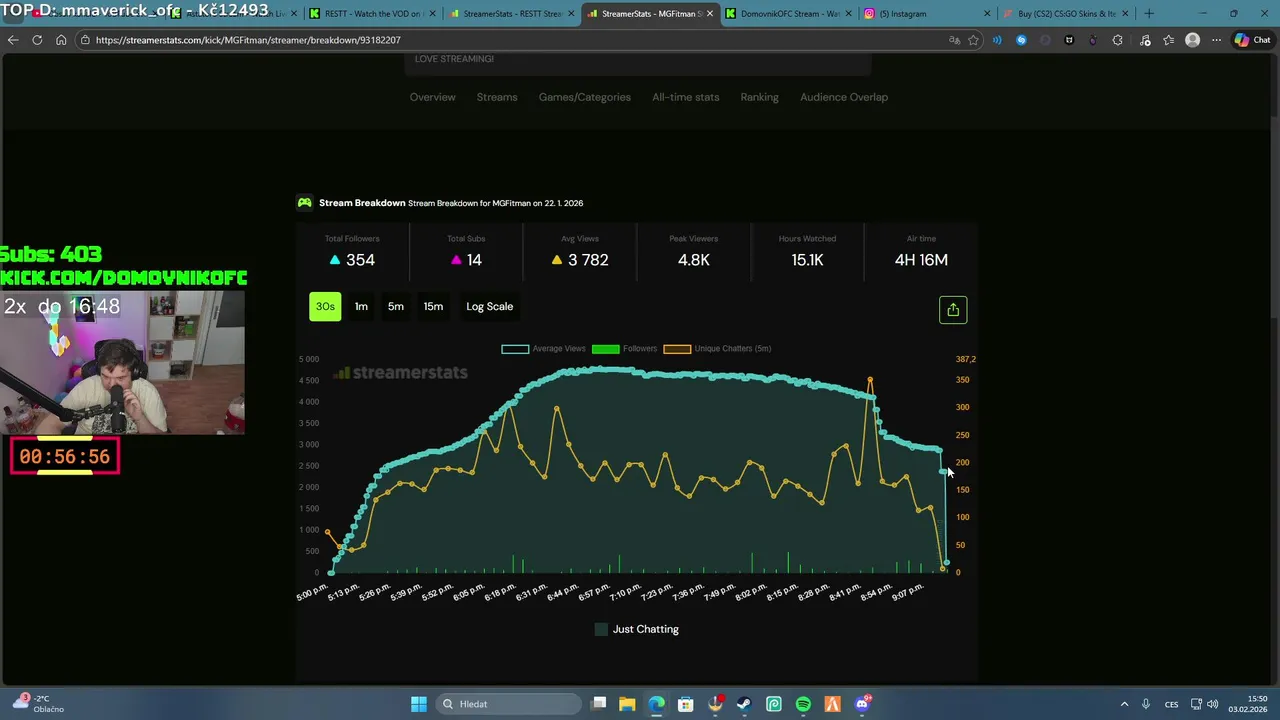The height and width of the screenshot is (720, 1280).
Task: Open the Ranking page tab
Action: pyautogui.click(x=759, y=97)
